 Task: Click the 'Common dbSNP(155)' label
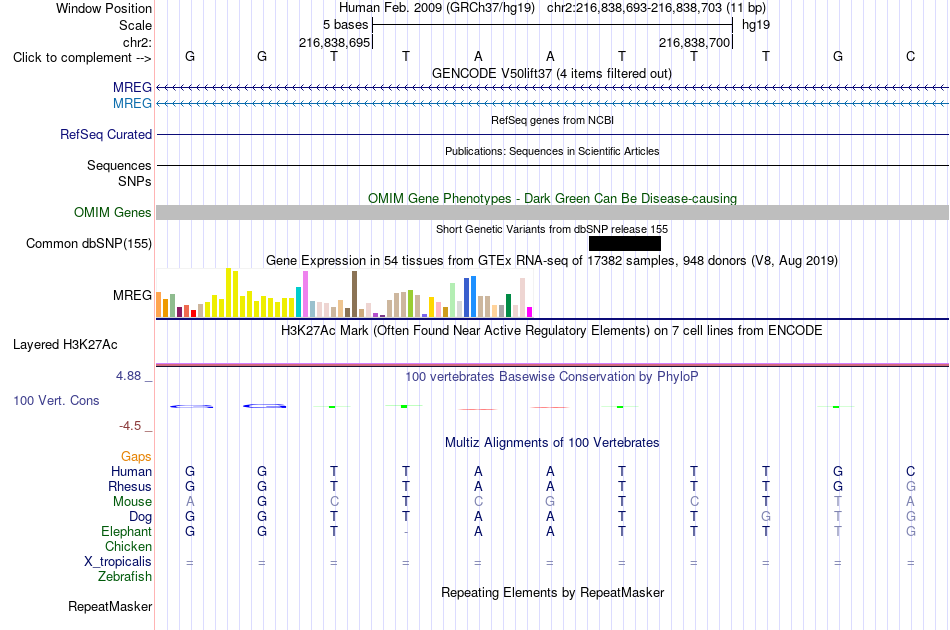pyautogui.click(x=89, y=244)
